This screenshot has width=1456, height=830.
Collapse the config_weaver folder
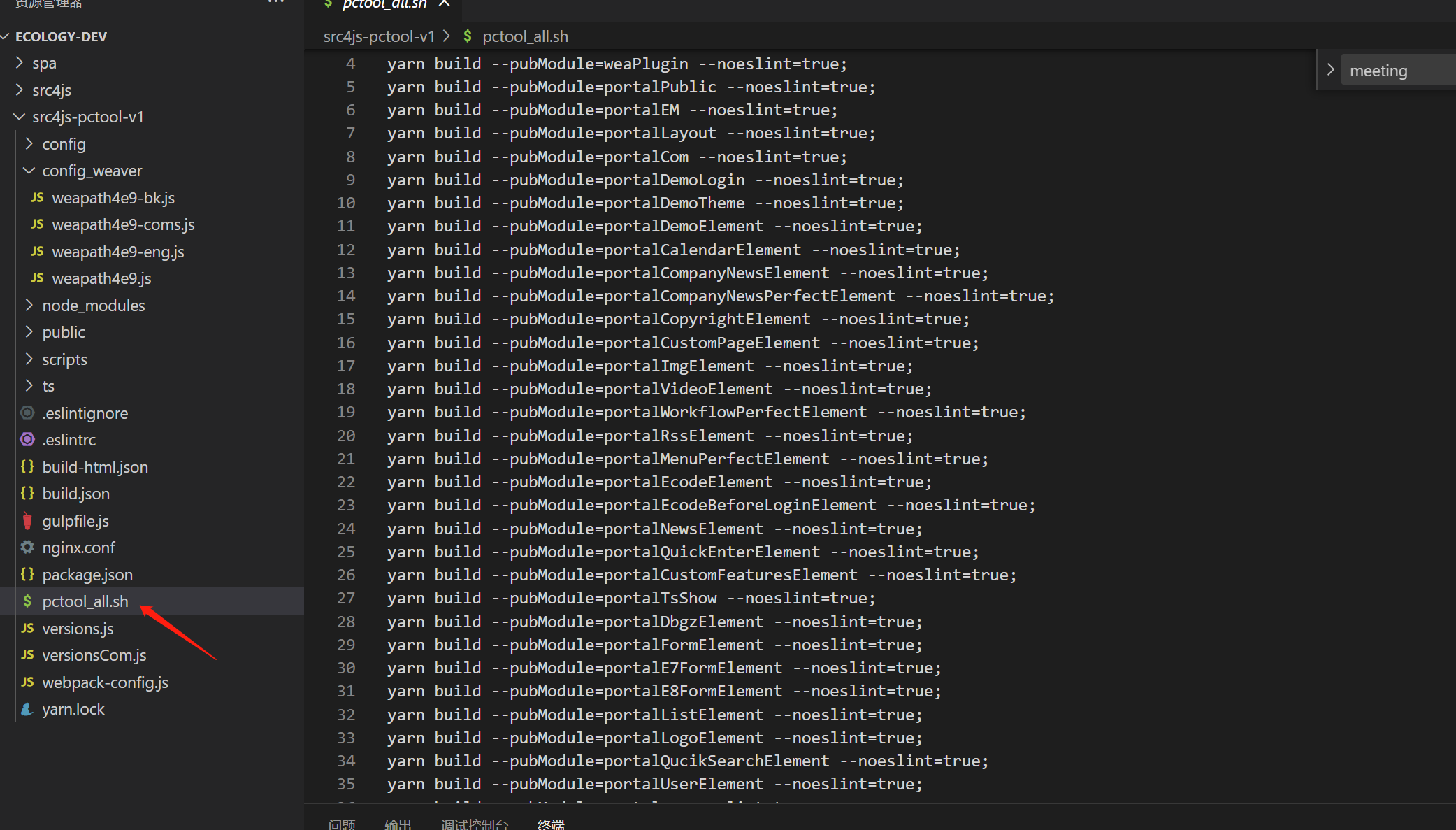pyautogui.click(x=29, y=171)
